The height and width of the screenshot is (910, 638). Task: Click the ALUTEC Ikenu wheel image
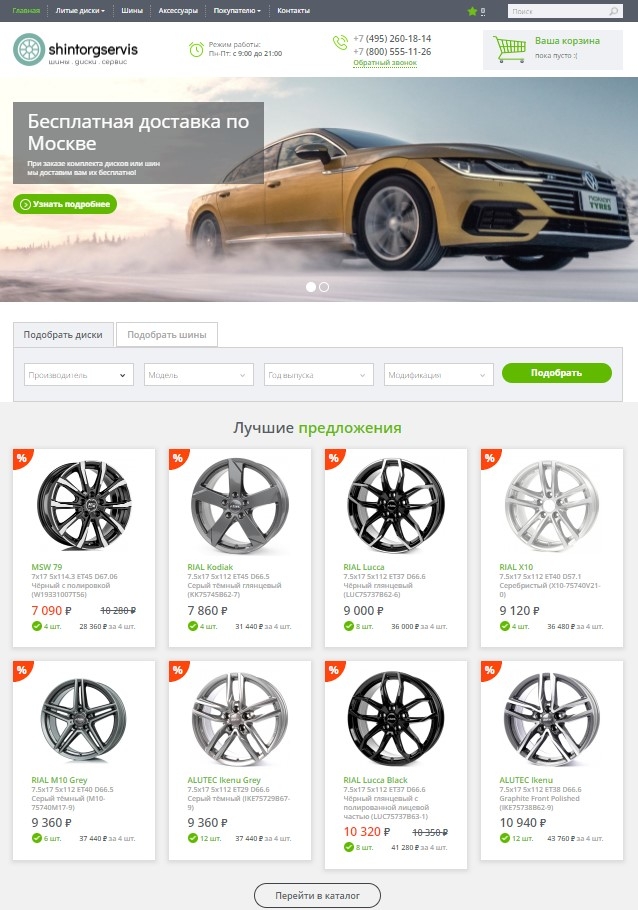click(552, 719)
